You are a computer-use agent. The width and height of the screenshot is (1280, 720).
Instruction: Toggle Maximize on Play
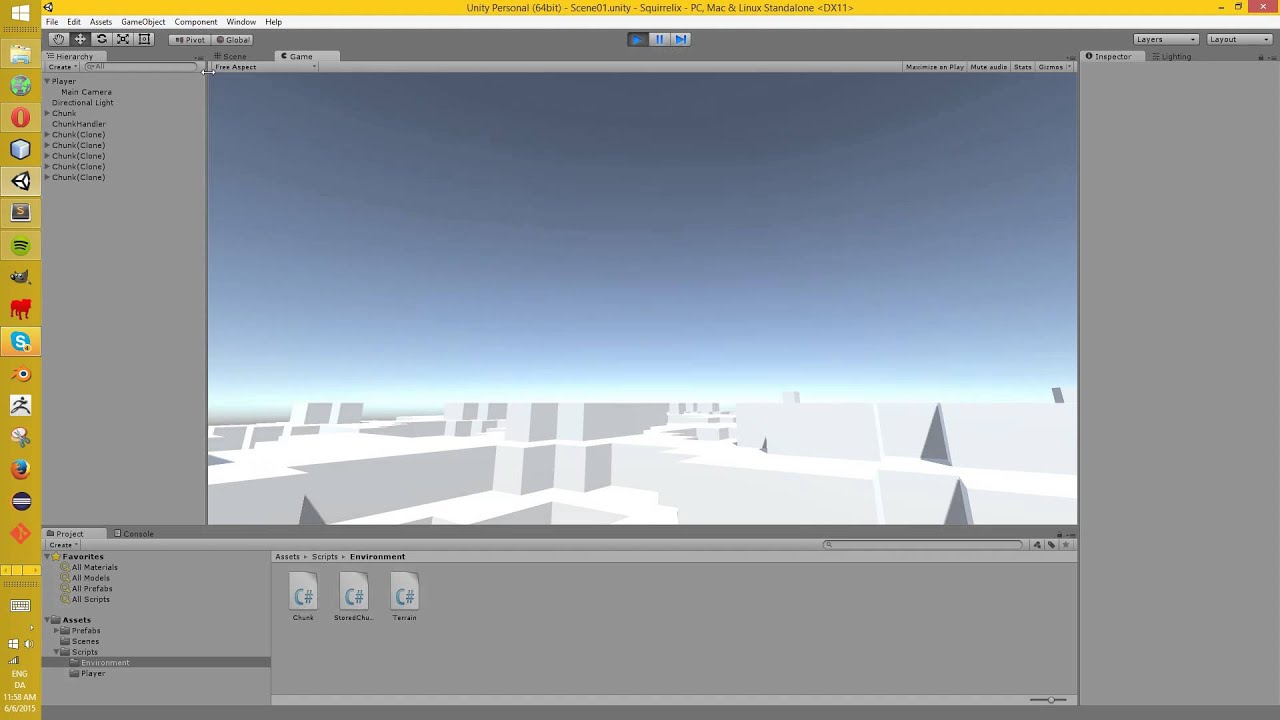tap(934, 67)
